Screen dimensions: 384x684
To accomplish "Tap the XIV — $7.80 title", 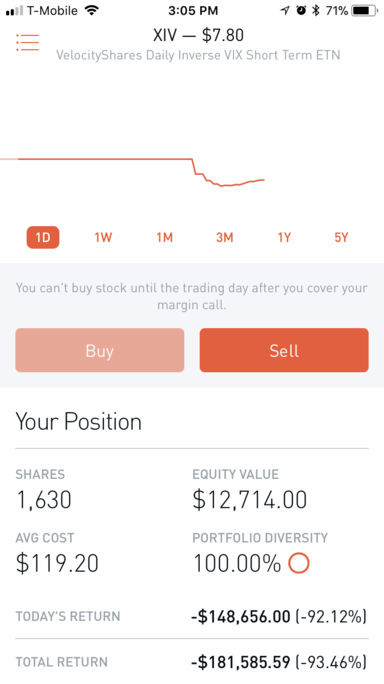I will click(x=198, y=35).
